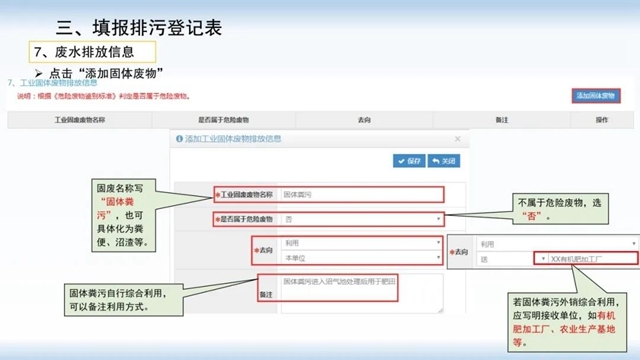Click the return arrow icon on 关闭
640x360 pixels.
(436, 161)
